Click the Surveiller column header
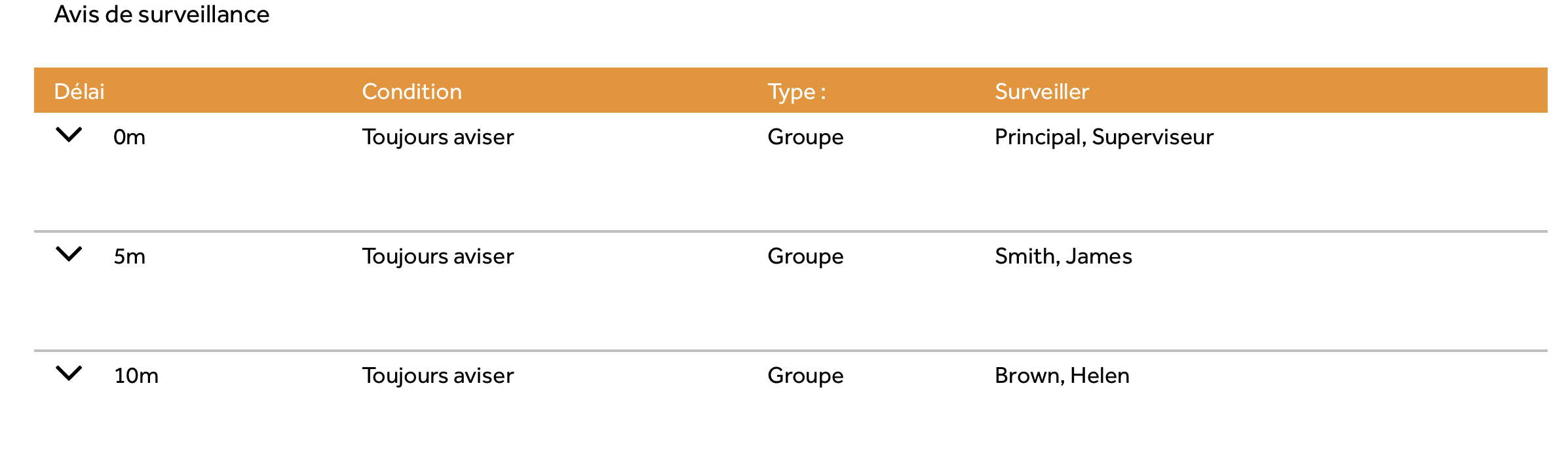 (x=1042, y=91)
